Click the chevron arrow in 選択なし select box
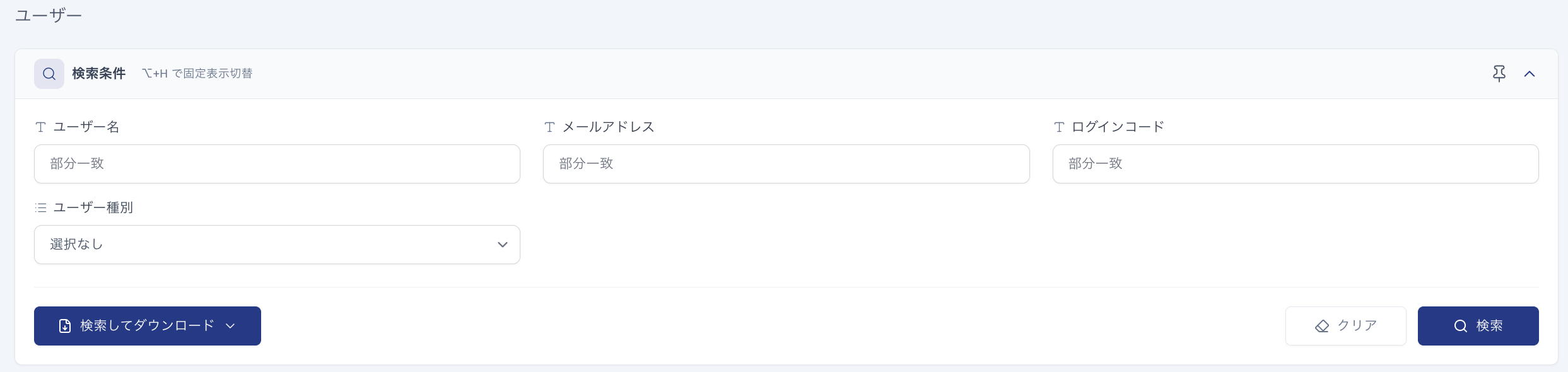The height and width of the screenshot is (372, 1568). coord(503,245)
